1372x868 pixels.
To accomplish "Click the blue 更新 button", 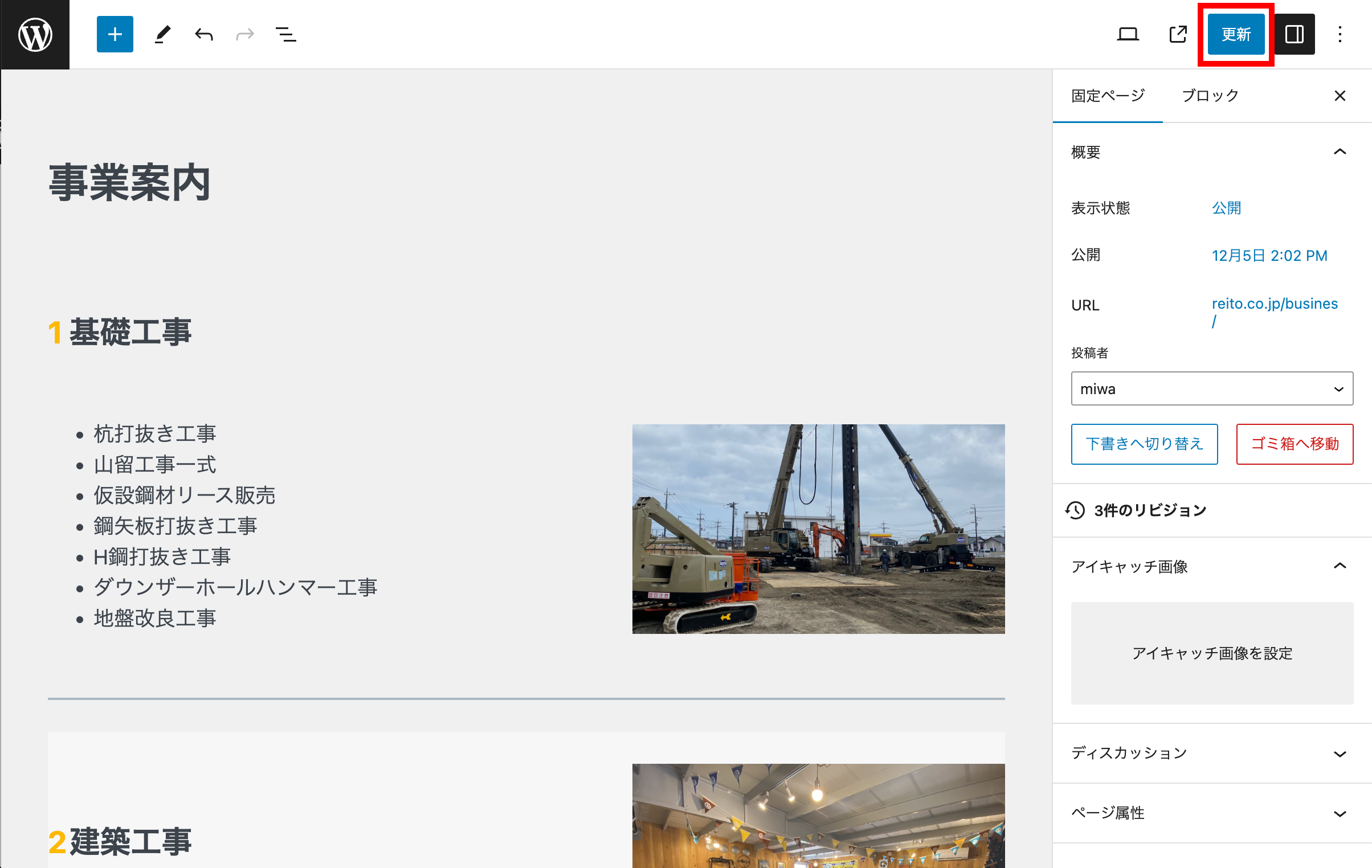I will point(1235,34).
